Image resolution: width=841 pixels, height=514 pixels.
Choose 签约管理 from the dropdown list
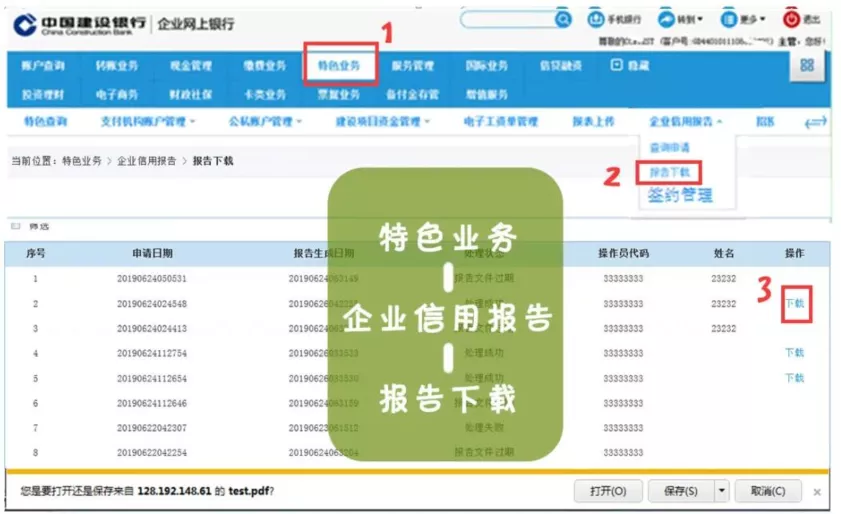(680, 195)
